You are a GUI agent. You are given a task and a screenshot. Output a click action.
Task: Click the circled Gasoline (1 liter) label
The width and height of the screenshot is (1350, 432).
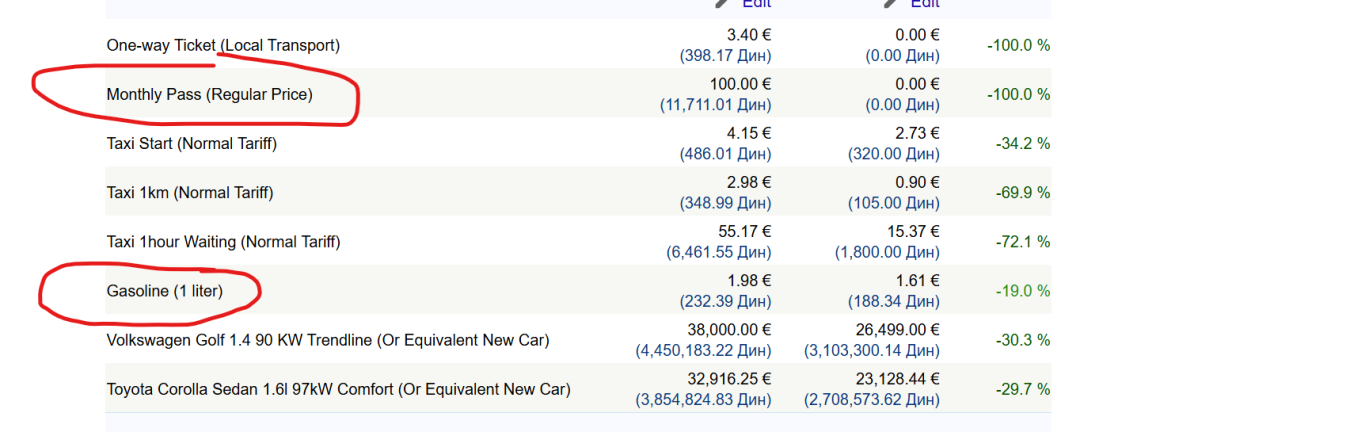point(165,291)
